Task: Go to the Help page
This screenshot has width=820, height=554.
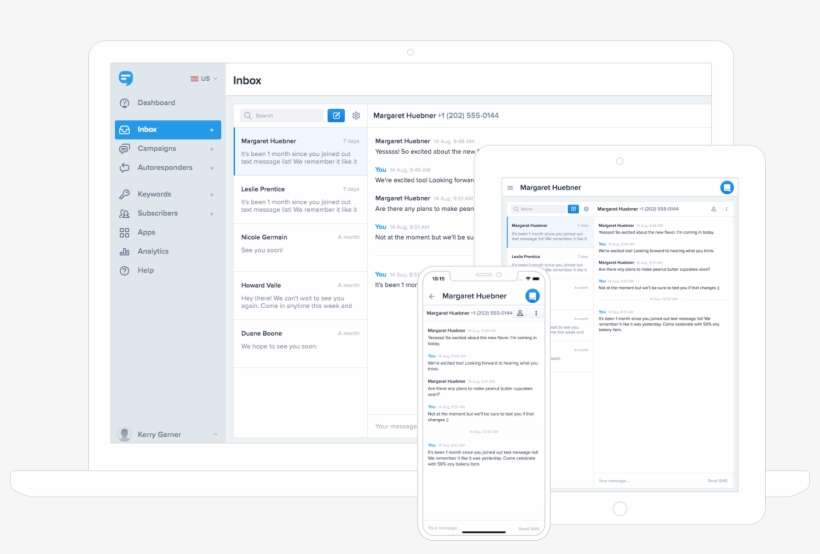Action: (146, 271)
